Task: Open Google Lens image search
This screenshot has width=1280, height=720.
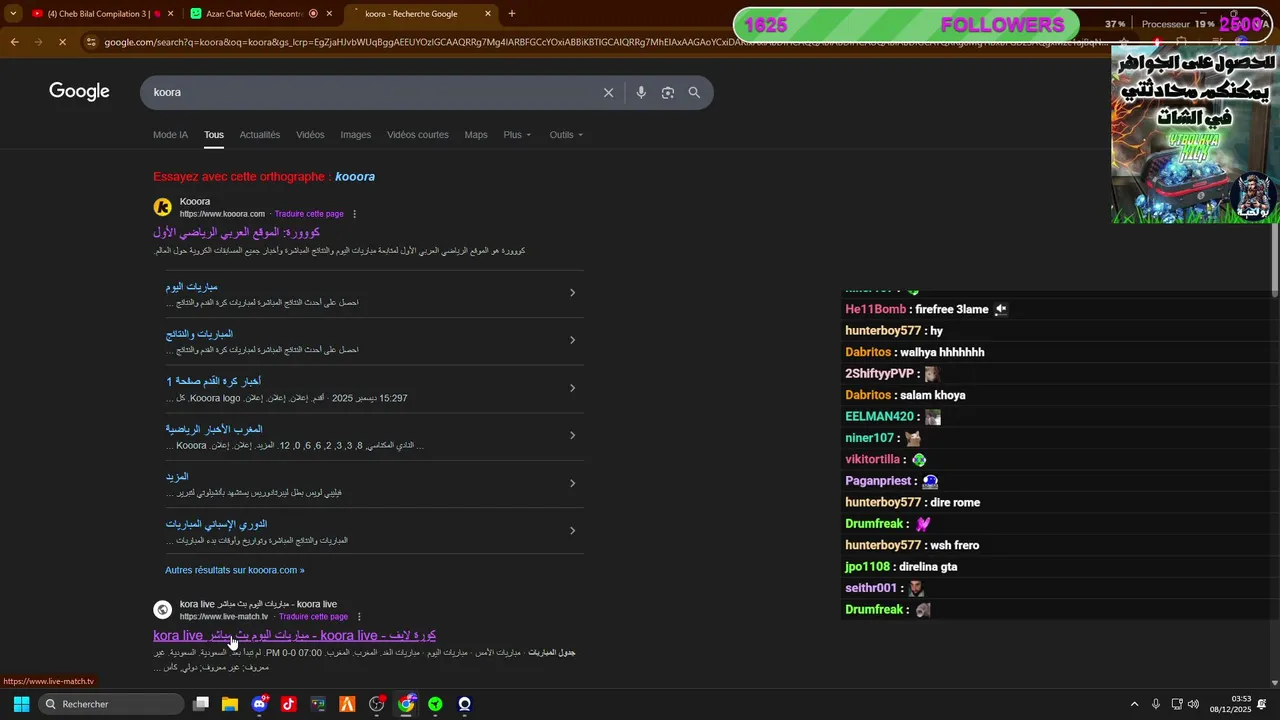Action: point(667,92)
